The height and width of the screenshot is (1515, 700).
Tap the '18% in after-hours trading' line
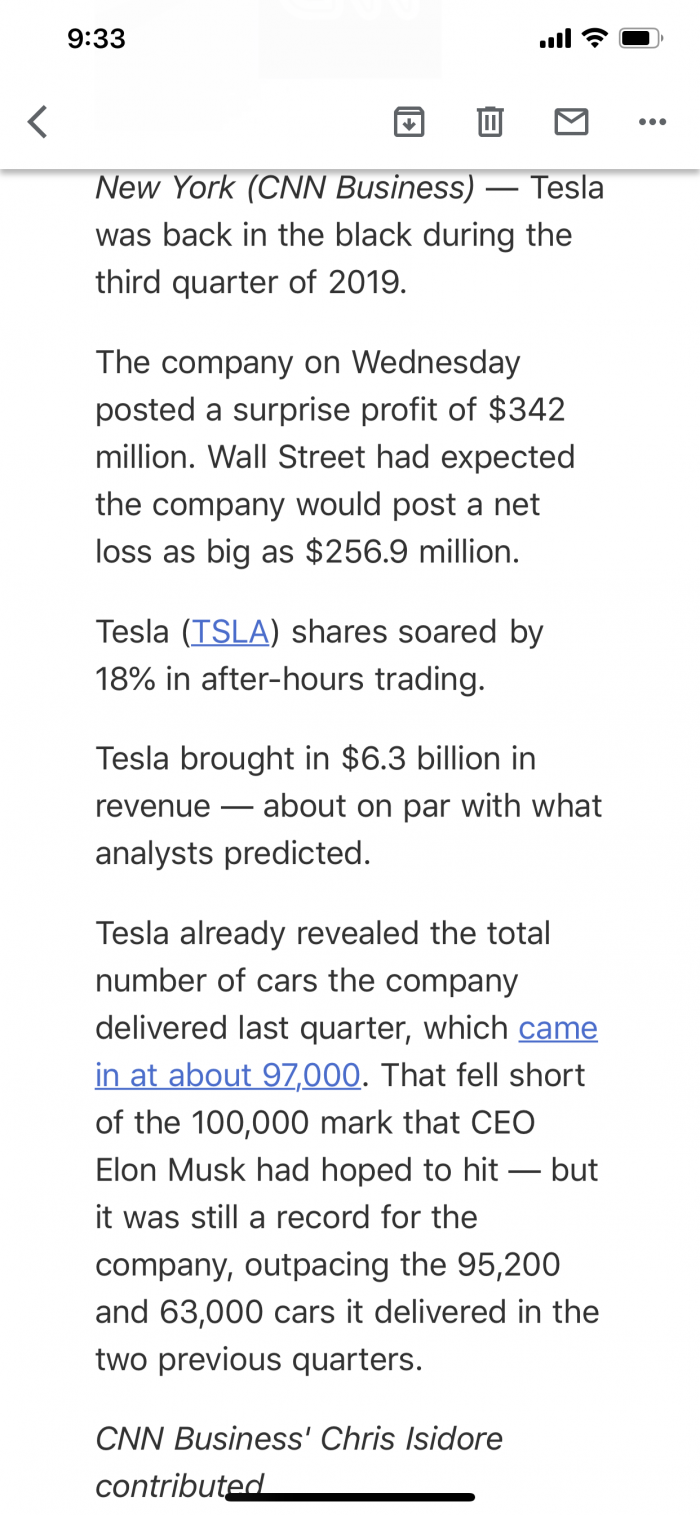[x=290, y=680]
